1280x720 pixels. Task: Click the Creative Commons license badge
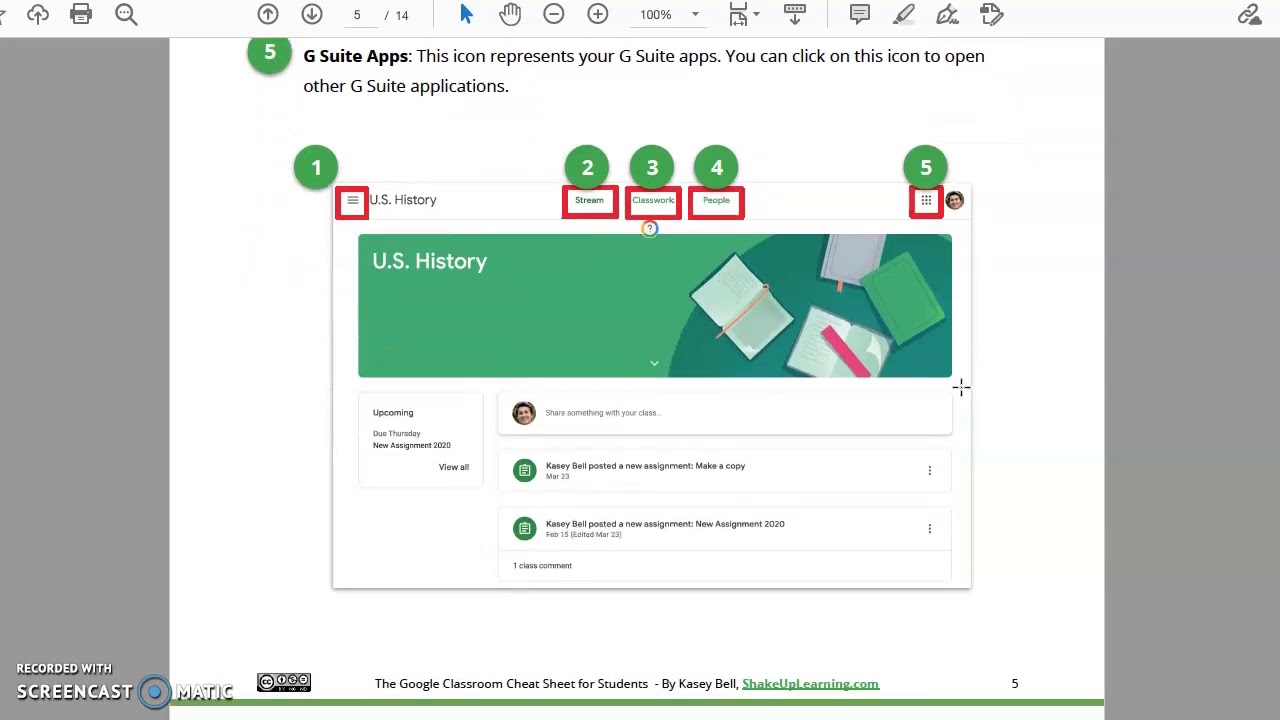[x=284, y=683]
